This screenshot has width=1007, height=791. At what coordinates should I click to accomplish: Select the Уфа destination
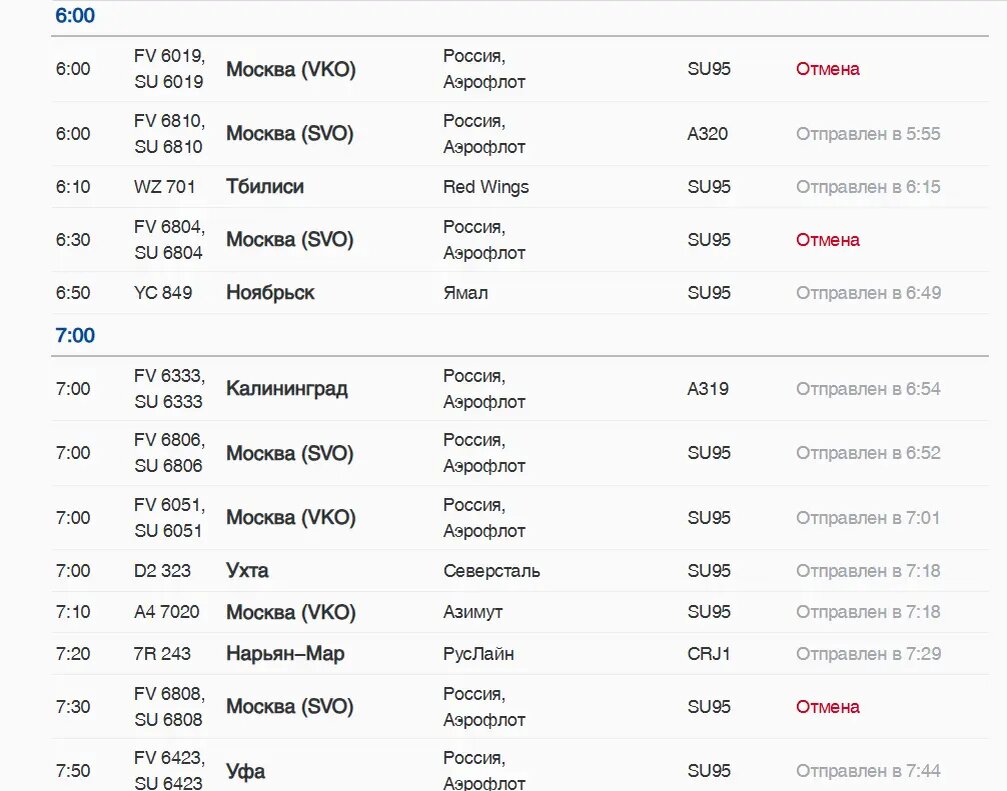[245, 771]
